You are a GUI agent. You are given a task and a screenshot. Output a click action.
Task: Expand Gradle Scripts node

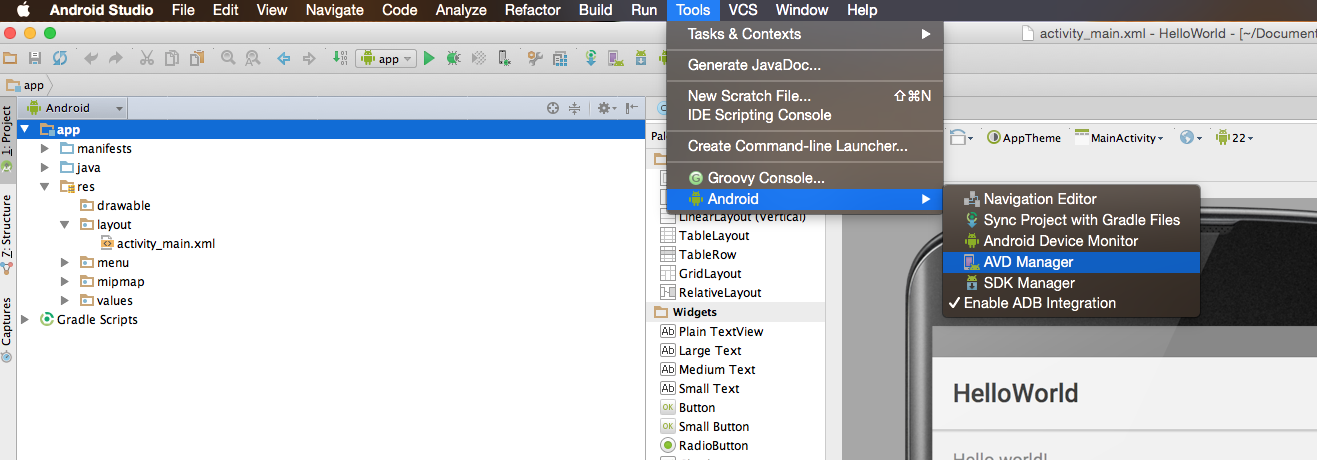(x=24, y=319)
